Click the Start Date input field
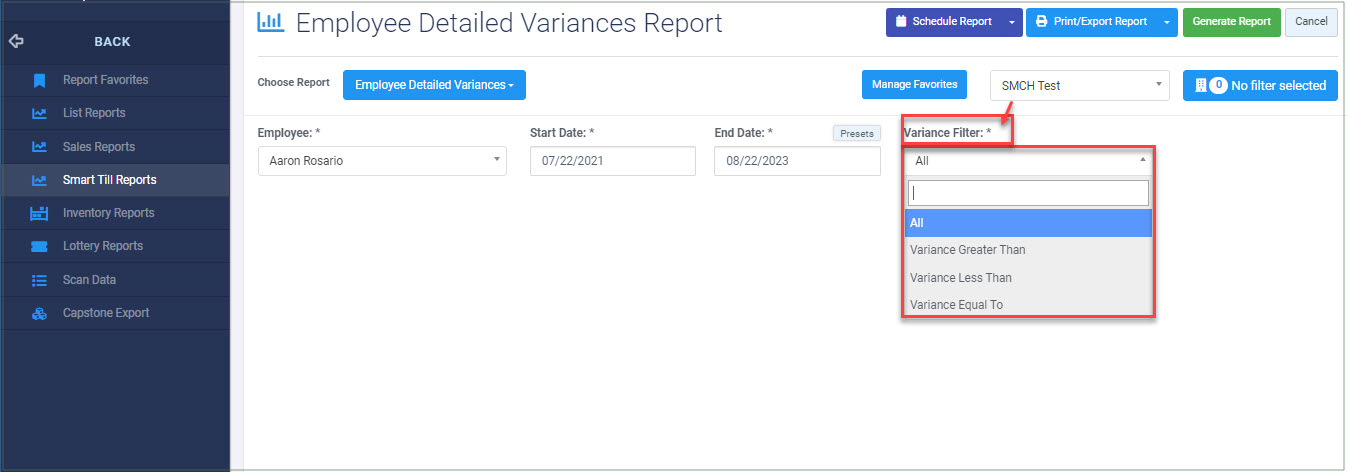This screenshot has width=1348, height=472. click(x=612, y=161)
